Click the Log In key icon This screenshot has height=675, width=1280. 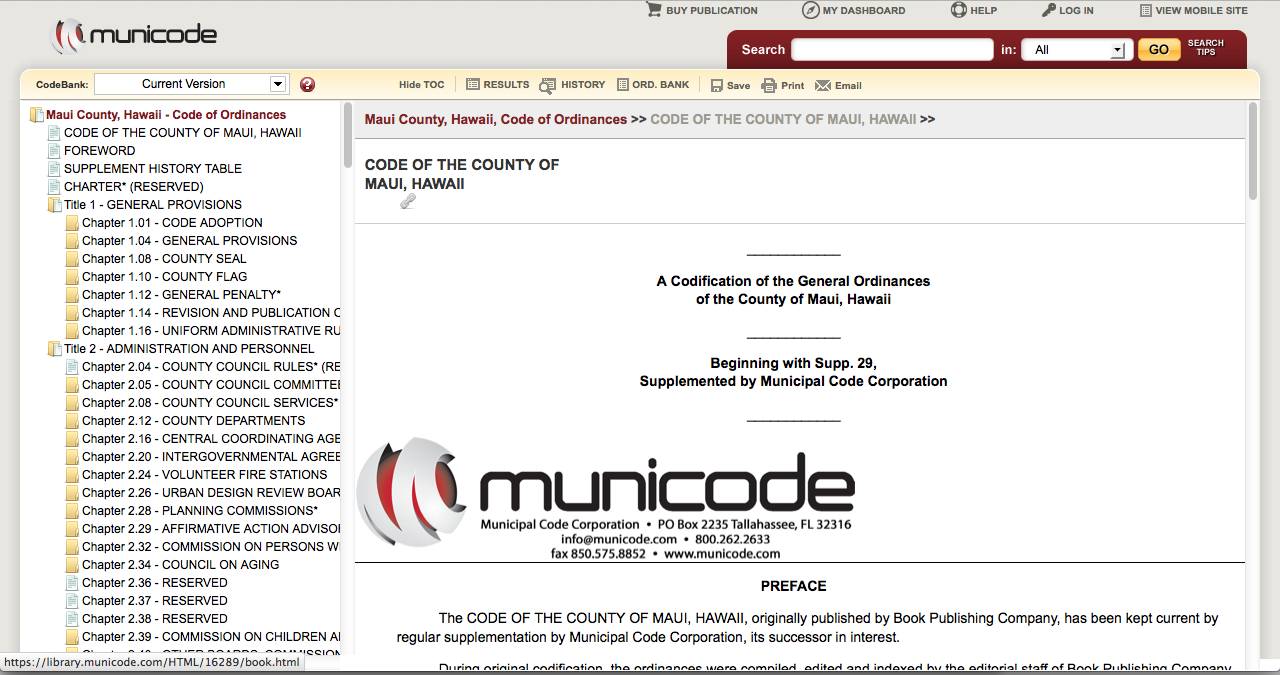pyautogui.click(x=1049, y=10)
